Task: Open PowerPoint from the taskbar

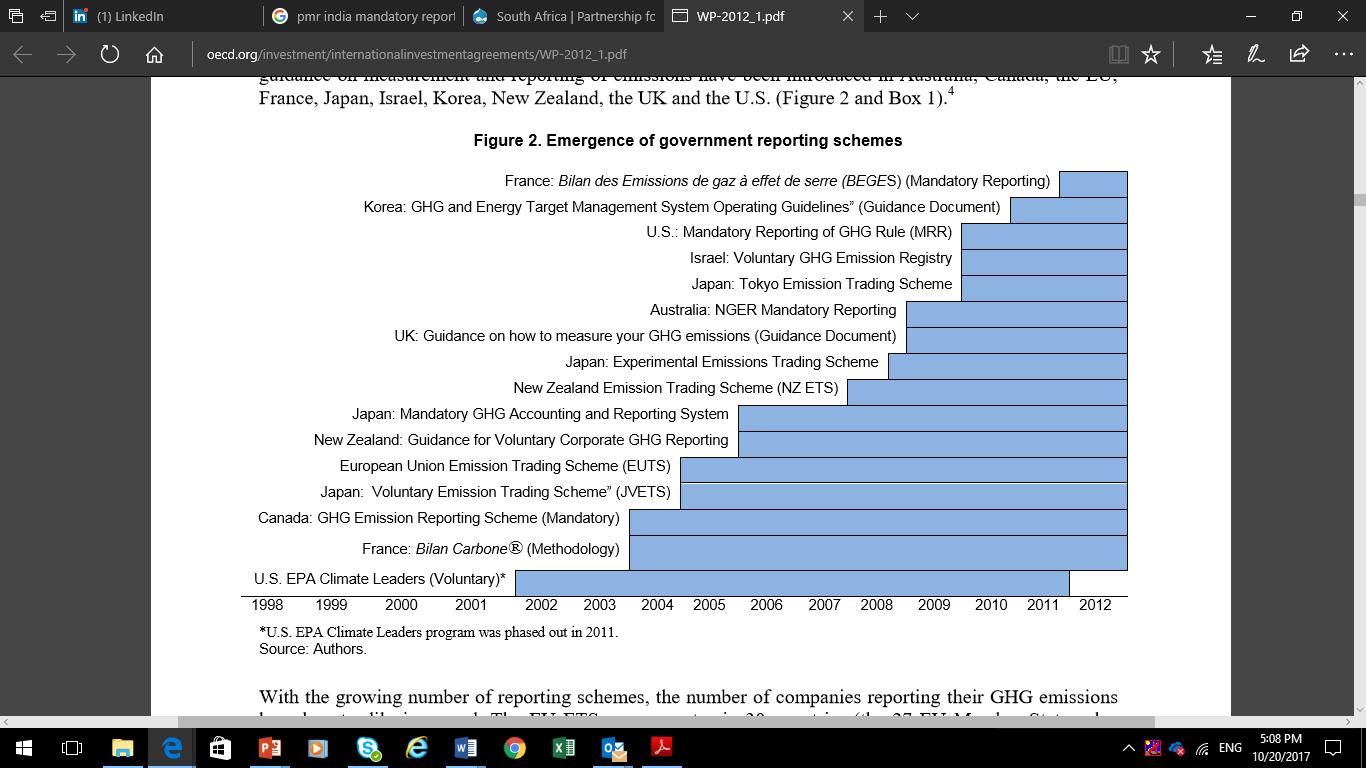Action: point(269,747)
